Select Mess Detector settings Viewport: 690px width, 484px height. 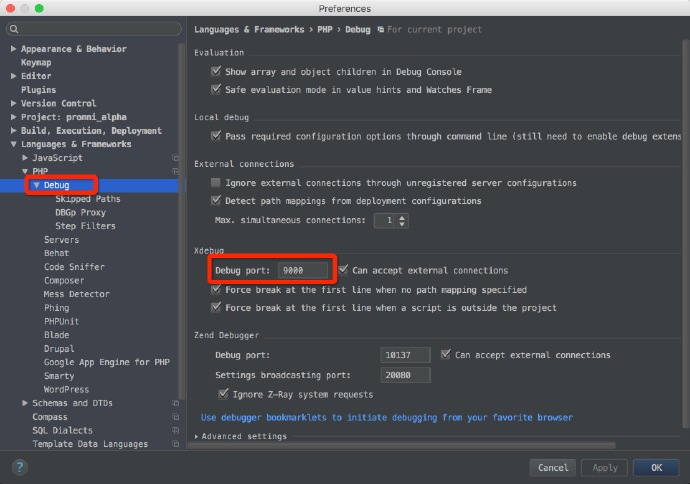[x=77, y=294]
